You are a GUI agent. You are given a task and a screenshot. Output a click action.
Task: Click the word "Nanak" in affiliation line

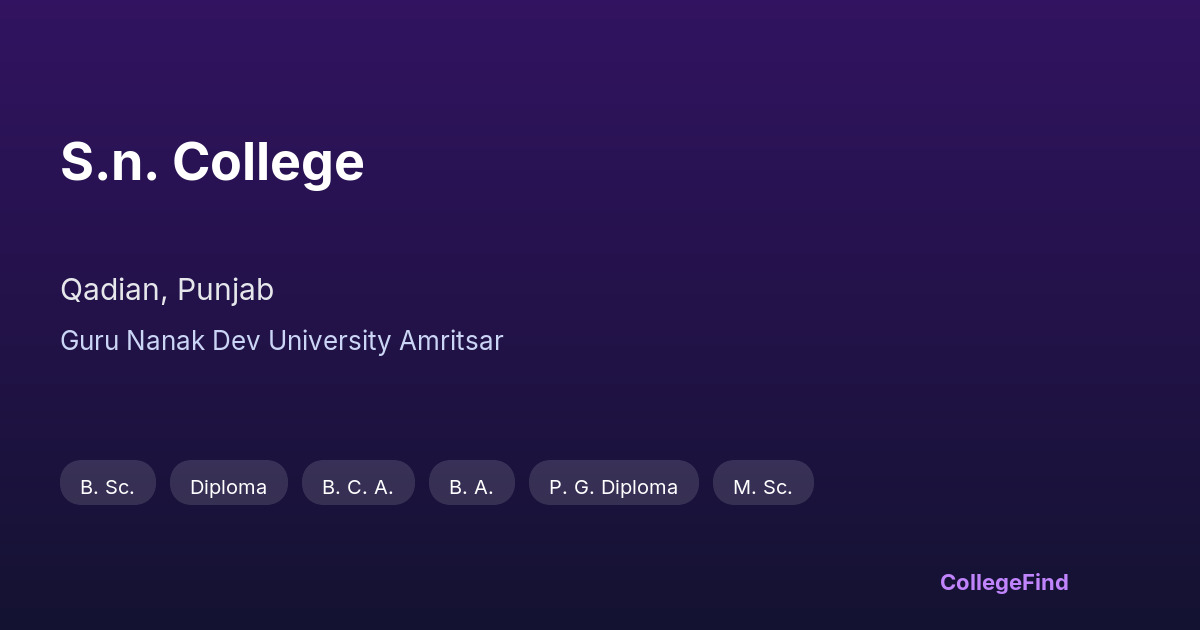click(165, 341)
